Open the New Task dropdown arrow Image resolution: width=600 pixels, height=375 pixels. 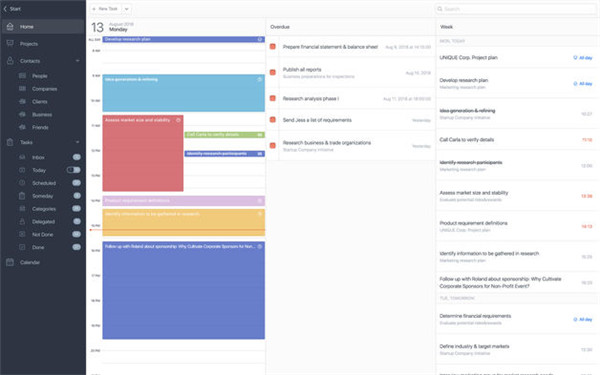pos(127,9)
